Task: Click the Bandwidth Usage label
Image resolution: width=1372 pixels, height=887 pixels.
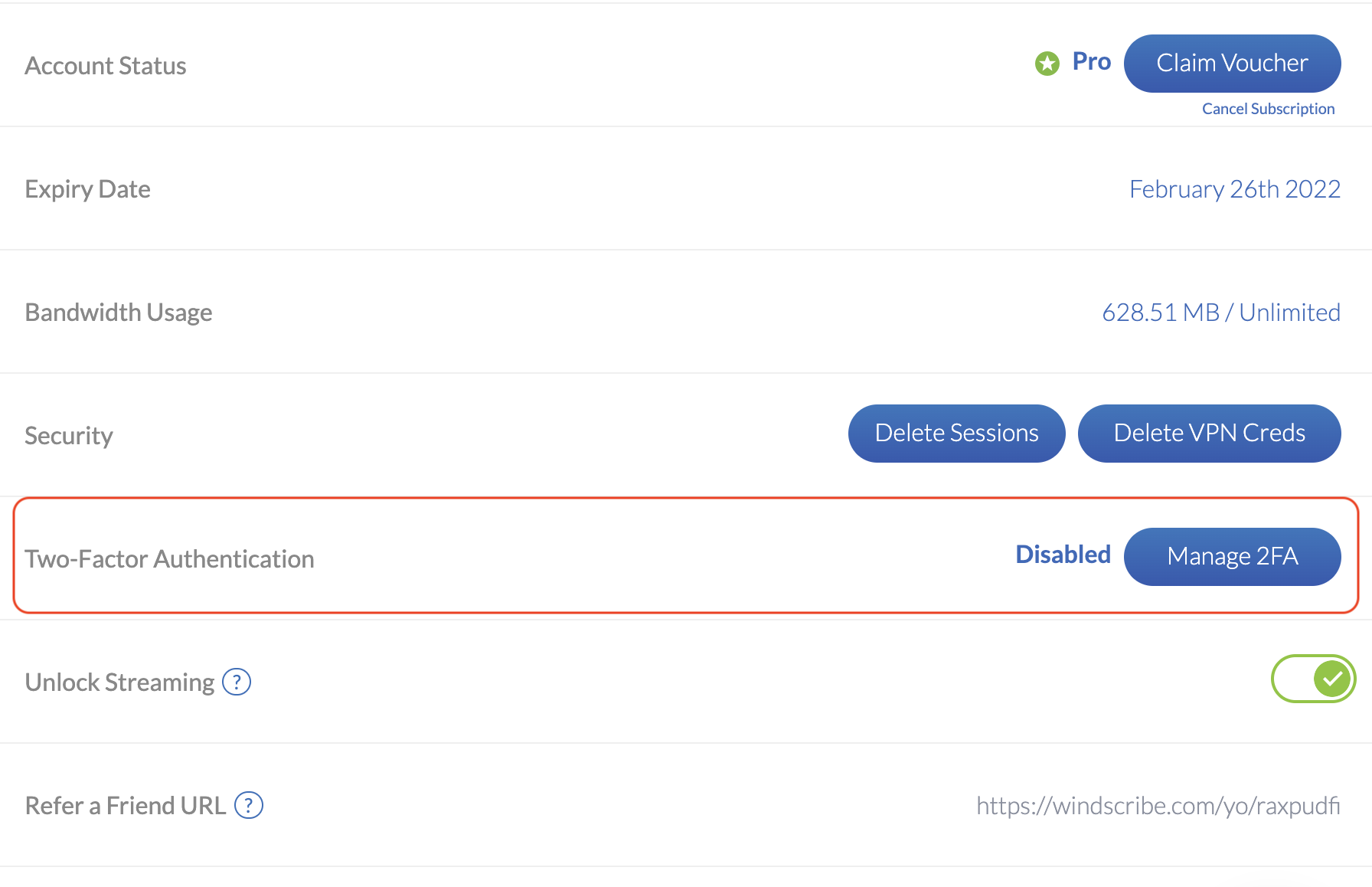Action: point(119,313)
